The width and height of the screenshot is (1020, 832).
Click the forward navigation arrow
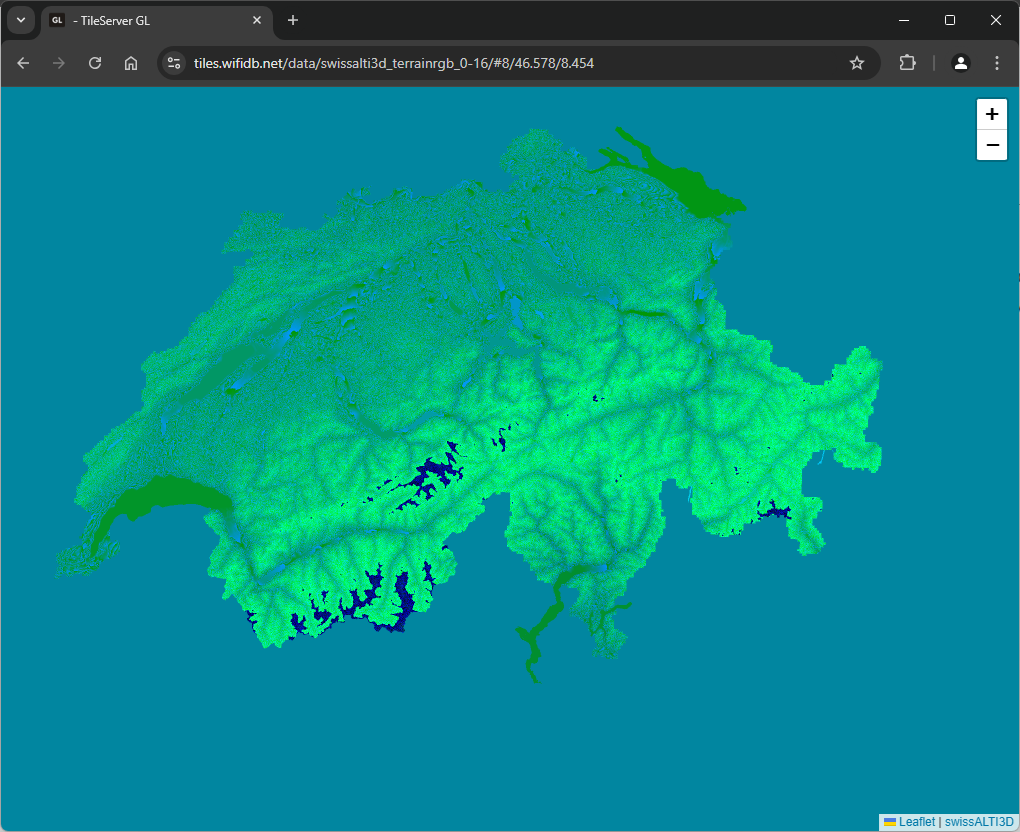(x=59, y=63)
